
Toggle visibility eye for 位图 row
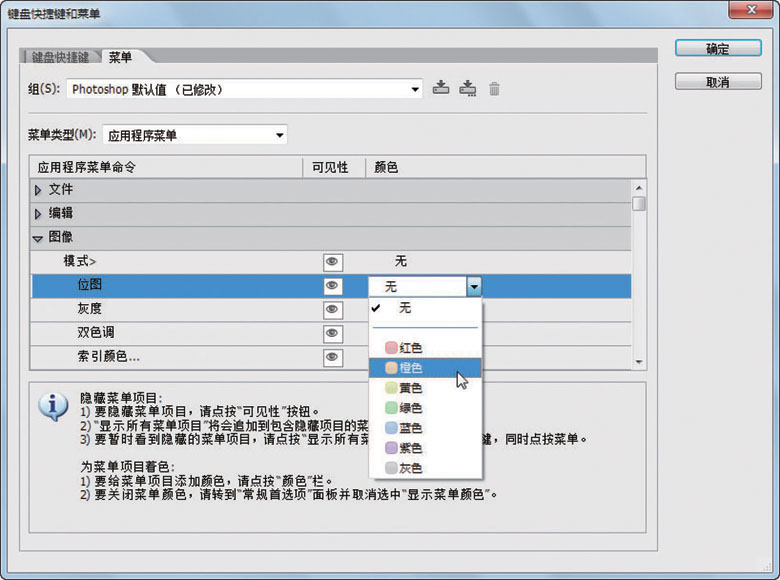click(333, 286)
